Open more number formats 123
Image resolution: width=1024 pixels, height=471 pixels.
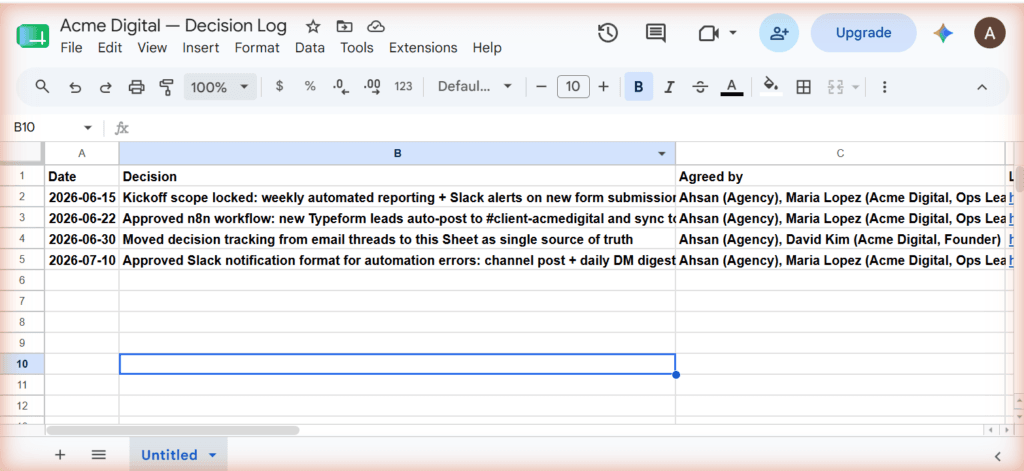coord(404,86)
